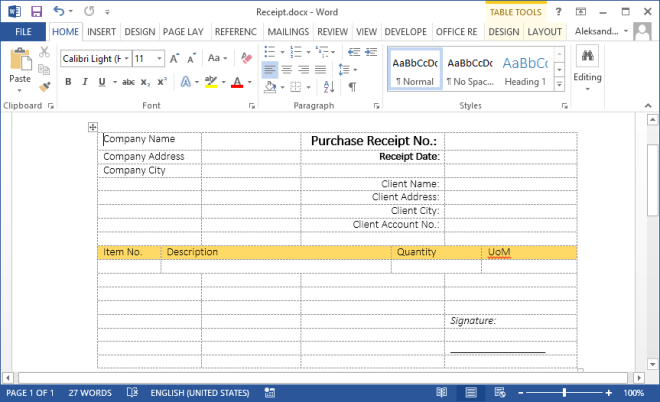Click the 27 WORDS count in status bar

click(90, 393)
